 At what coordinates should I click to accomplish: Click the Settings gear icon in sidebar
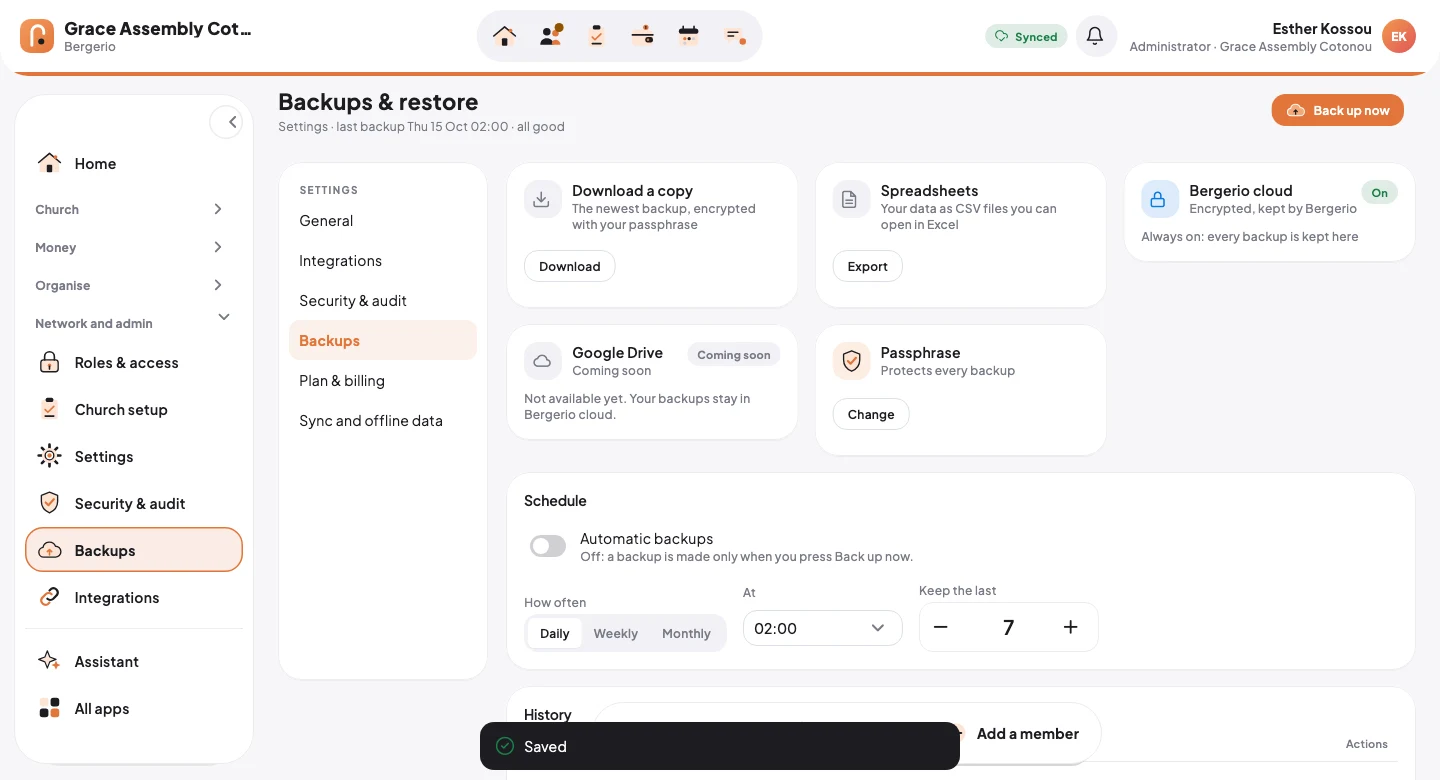click(49, 457)
